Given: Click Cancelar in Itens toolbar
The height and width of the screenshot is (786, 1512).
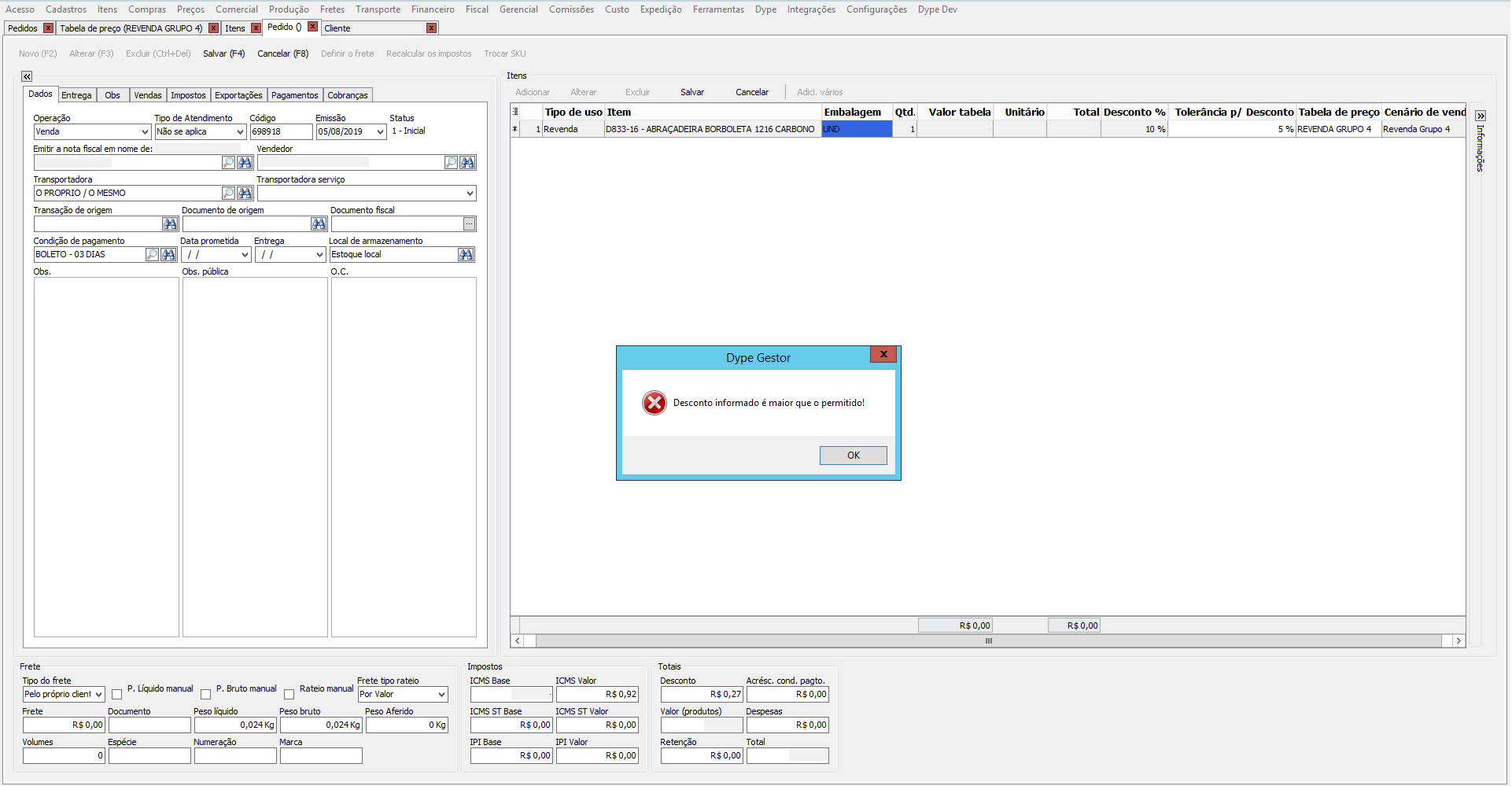Looking at the screenshot, I should point(752,92).
